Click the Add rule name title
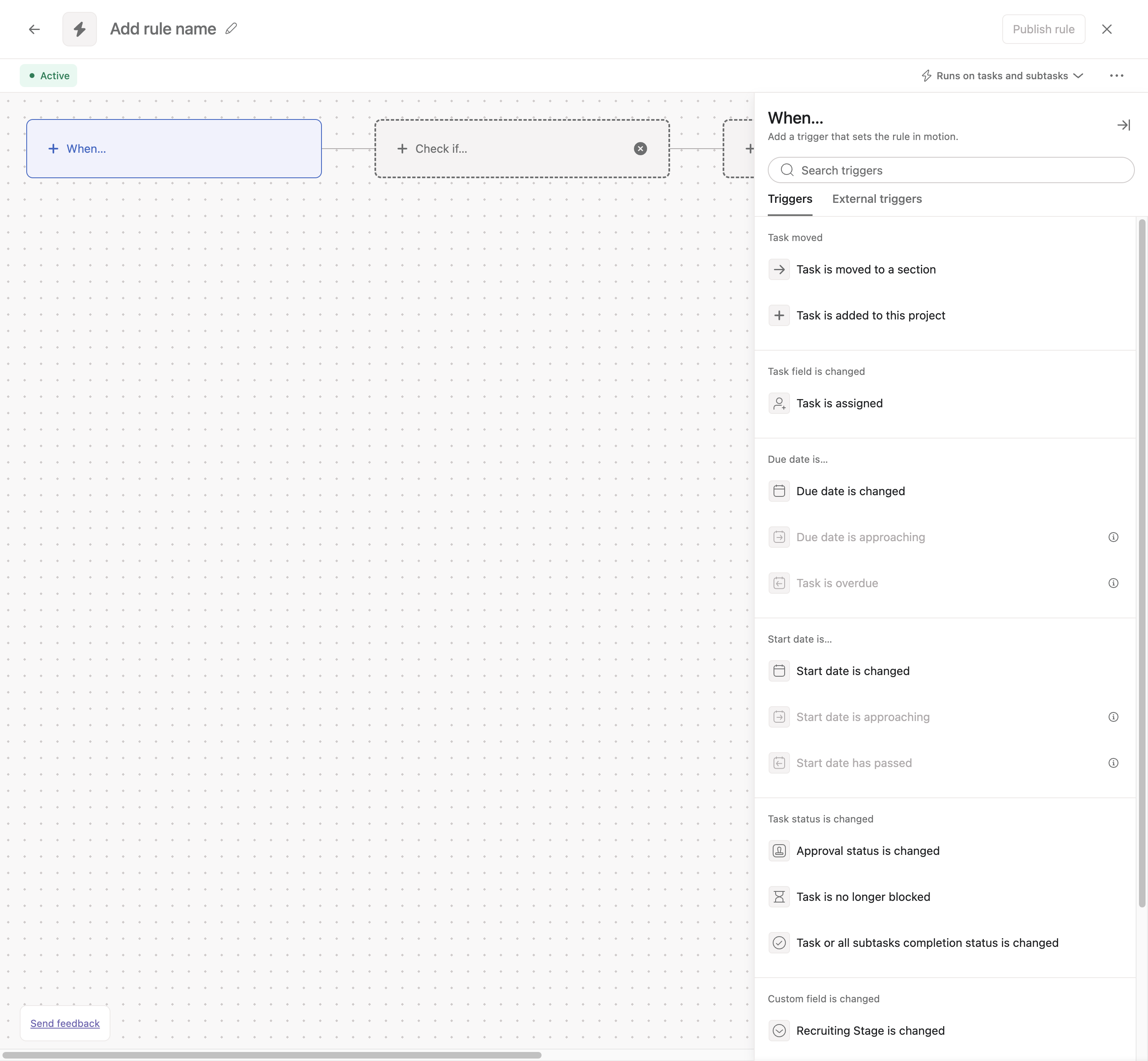Viewport: 1148px width, 1061px height. tap(163, 29)
